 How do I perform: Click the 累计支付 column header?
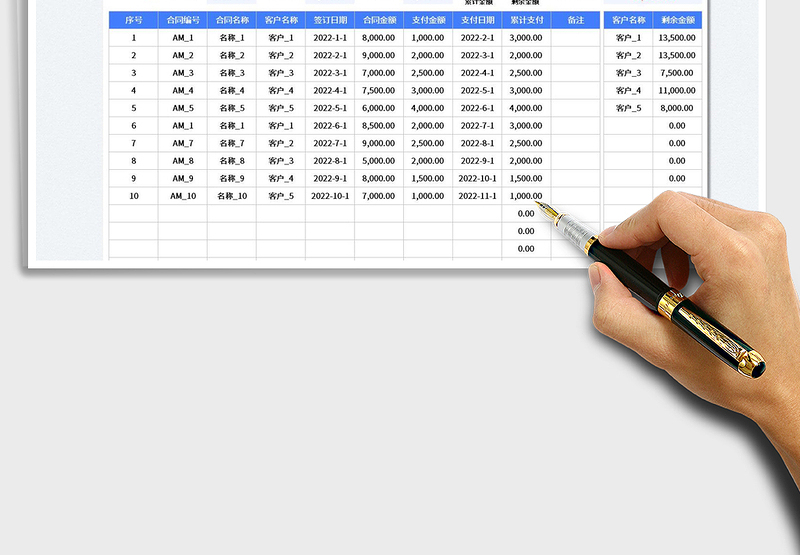pyautogui.click(x=526, y=20)
